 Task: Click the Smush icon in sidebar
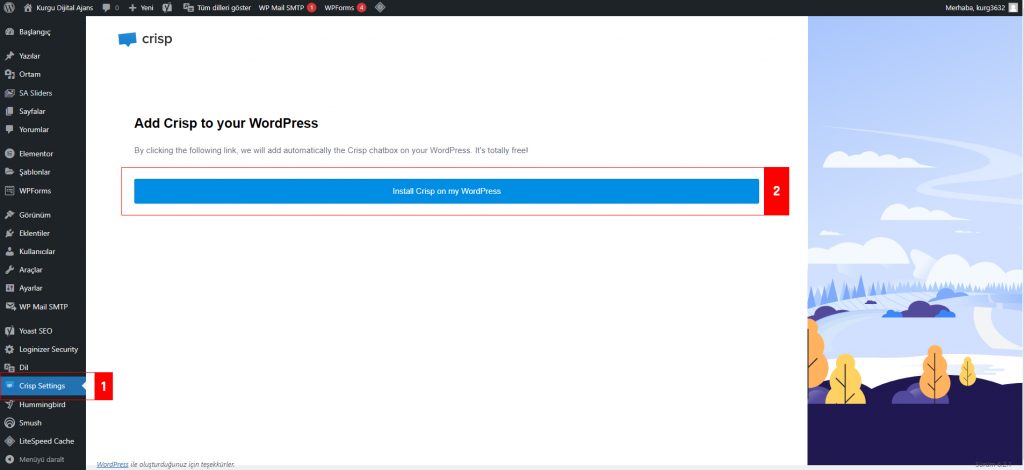click(9, 423)
